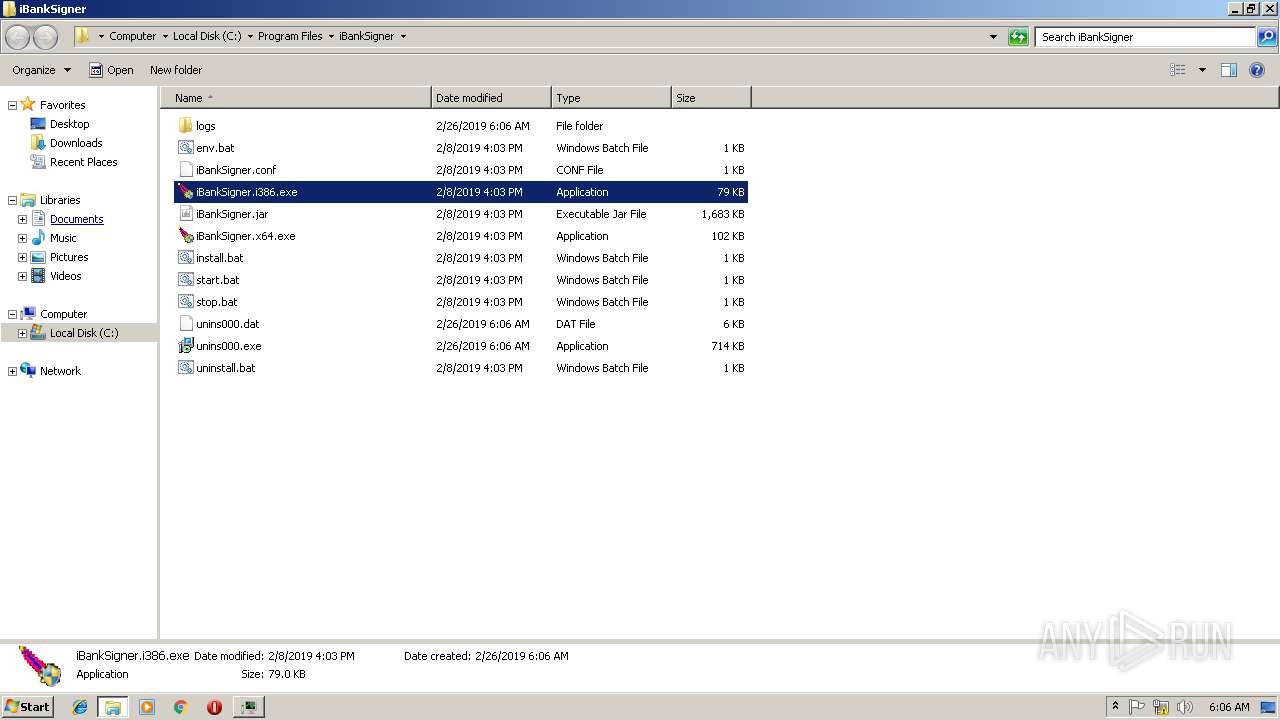Select the unins000.dat file icon
The image size is (1280, 720).
click(185, 324)
